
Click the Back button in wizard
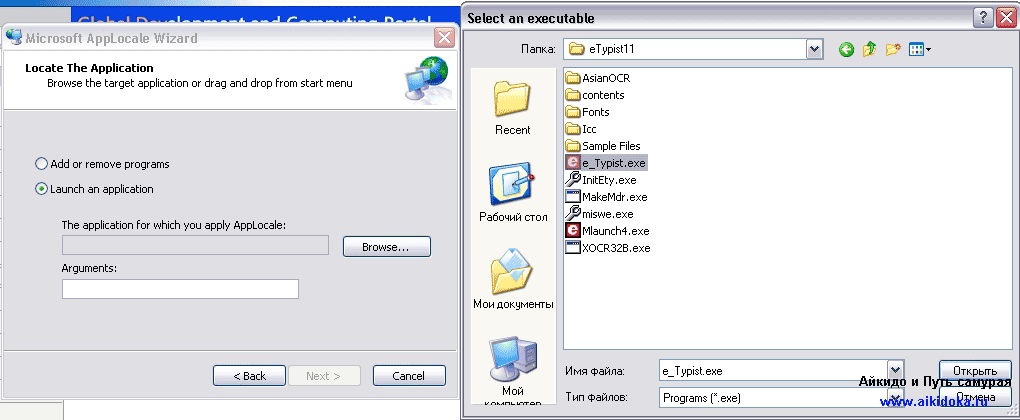point(249,376)
